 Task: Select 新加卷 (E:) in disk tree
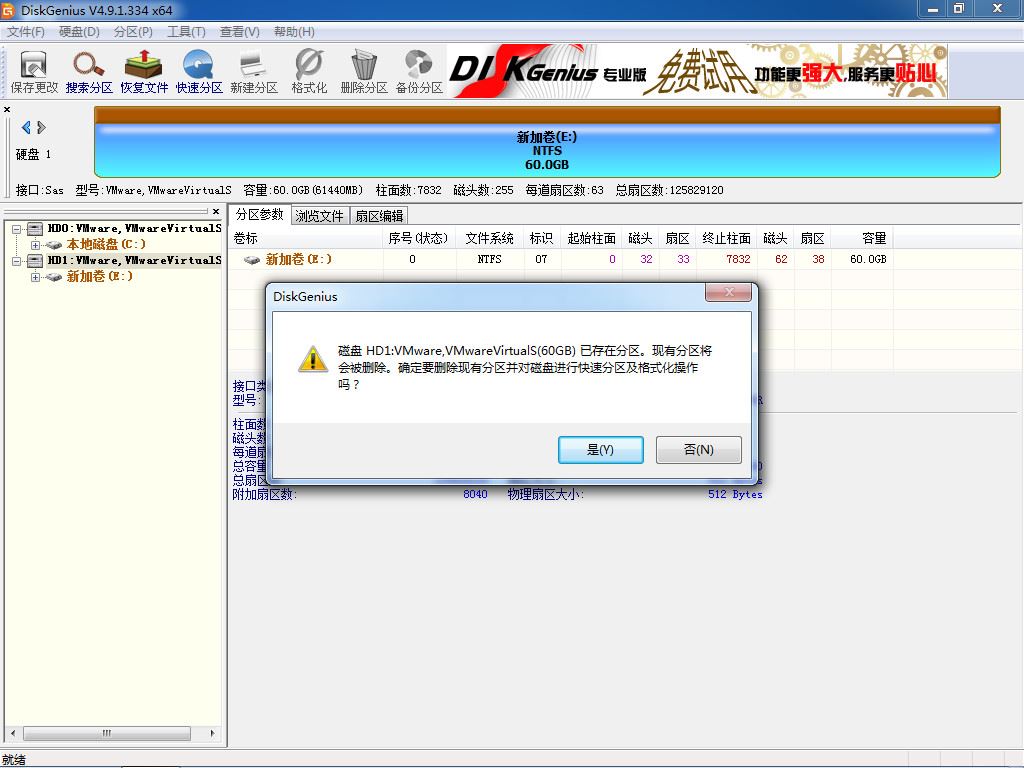click(99, 276)
